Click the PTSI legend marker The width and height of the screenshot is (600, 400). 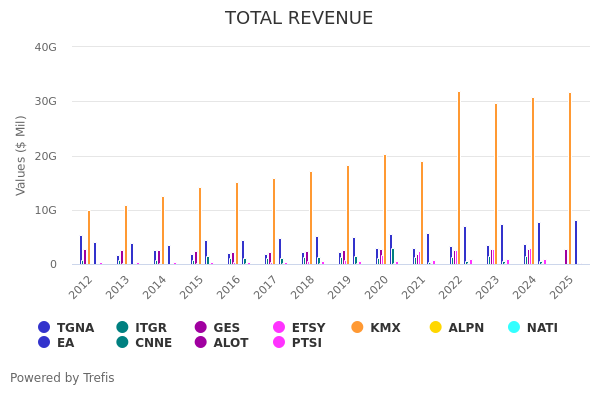tap(279, 343)
